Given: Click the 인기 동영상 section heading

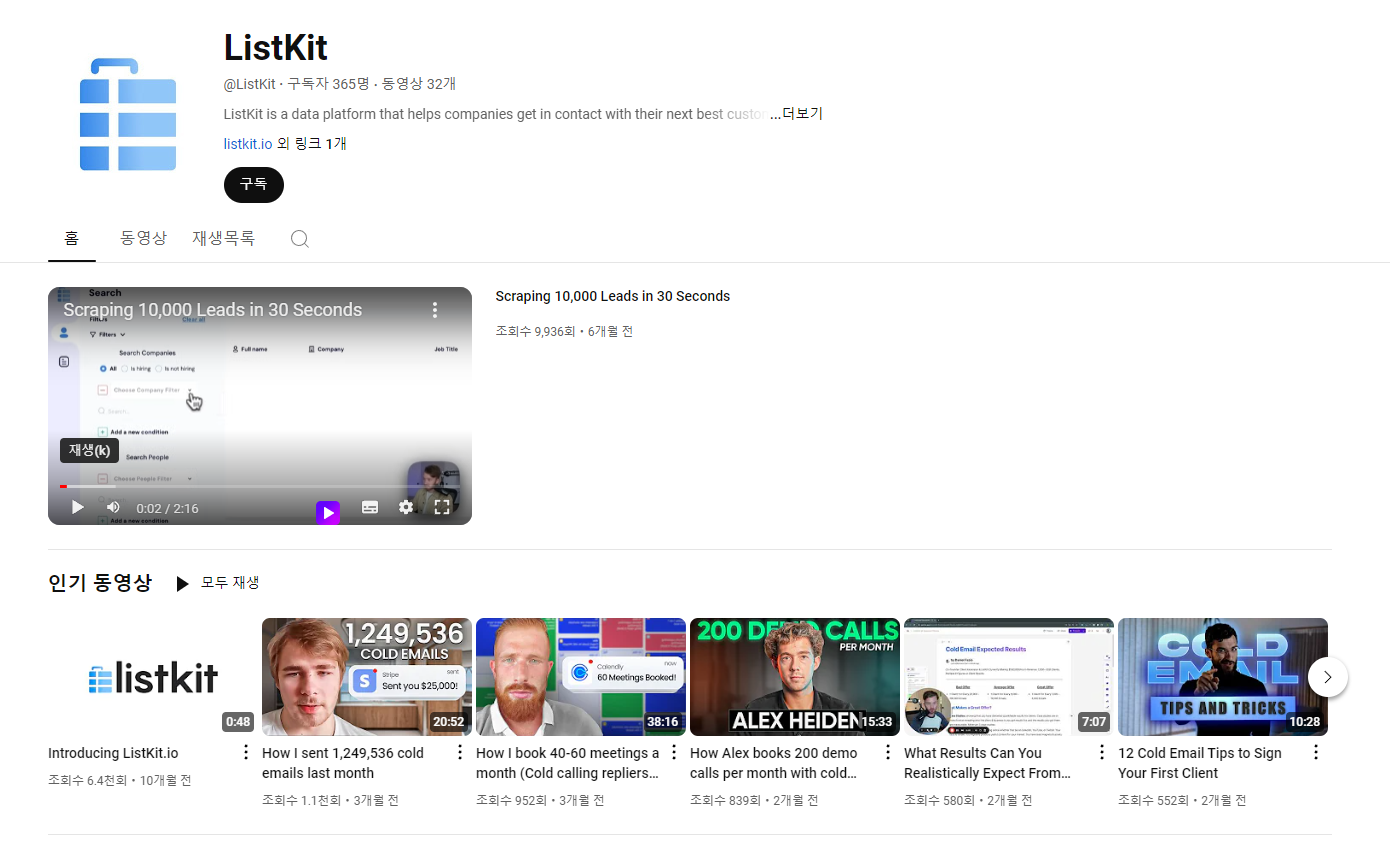Looking at the screenshot, I should [x=100, y=582].
